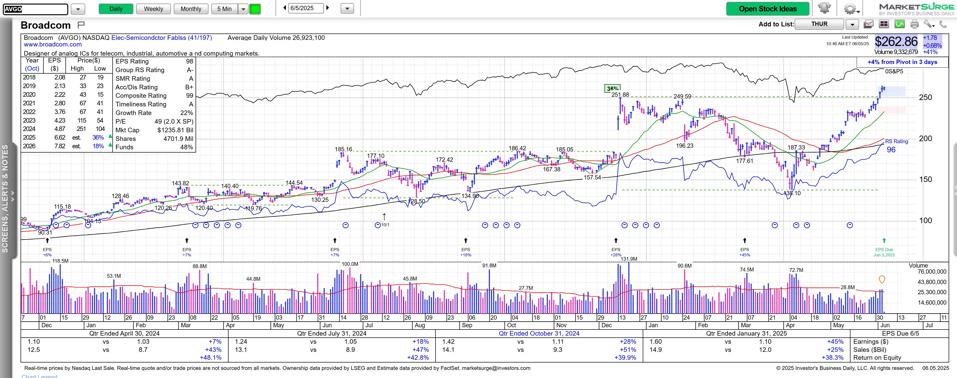Click the 251.88 price high label
Viewport: 957px width, 378px height.
620,95
